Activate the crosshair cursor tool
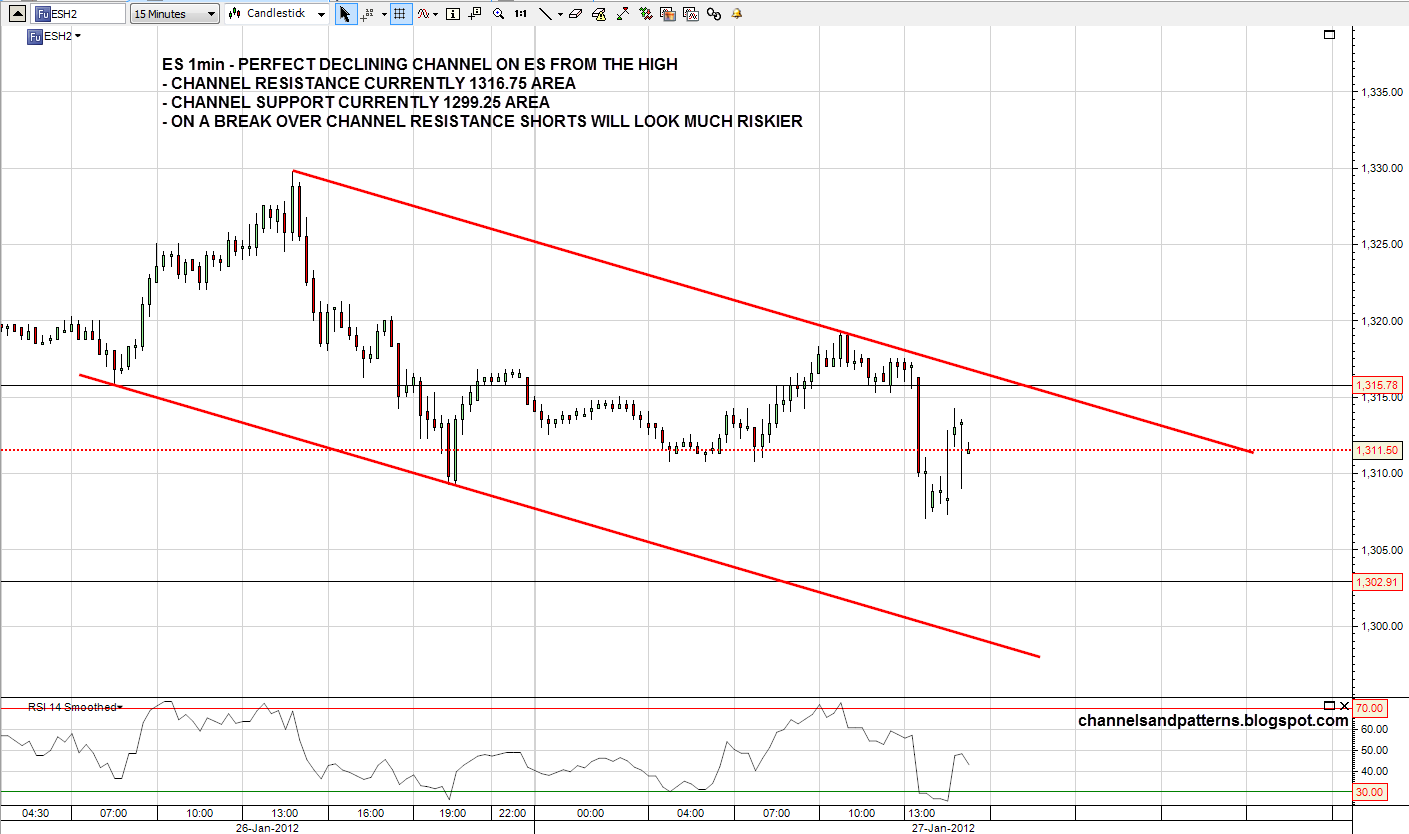 [x=367, y=14]
